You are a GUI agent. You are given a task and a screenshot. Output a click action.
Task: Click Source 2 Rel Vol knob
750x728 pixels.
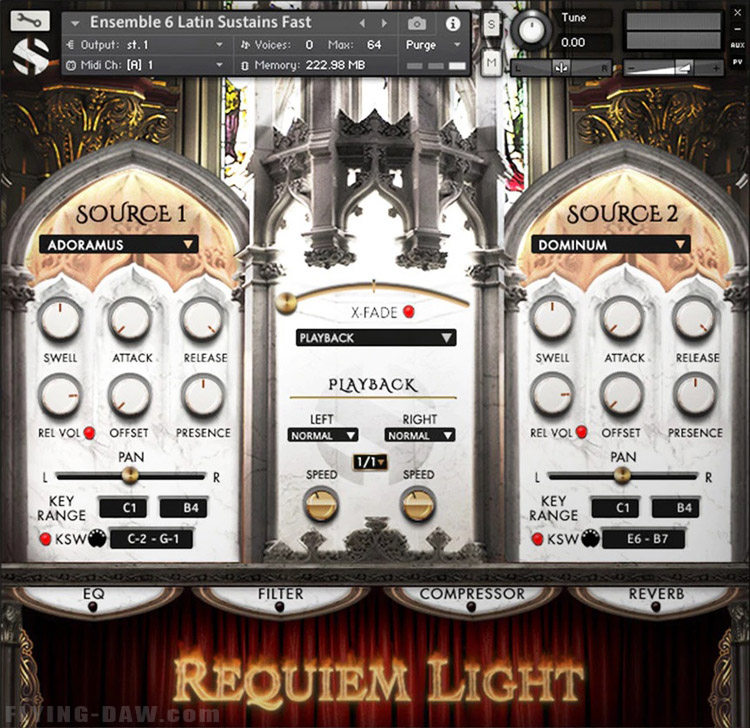pyautogui.click(x=552, y=394)
